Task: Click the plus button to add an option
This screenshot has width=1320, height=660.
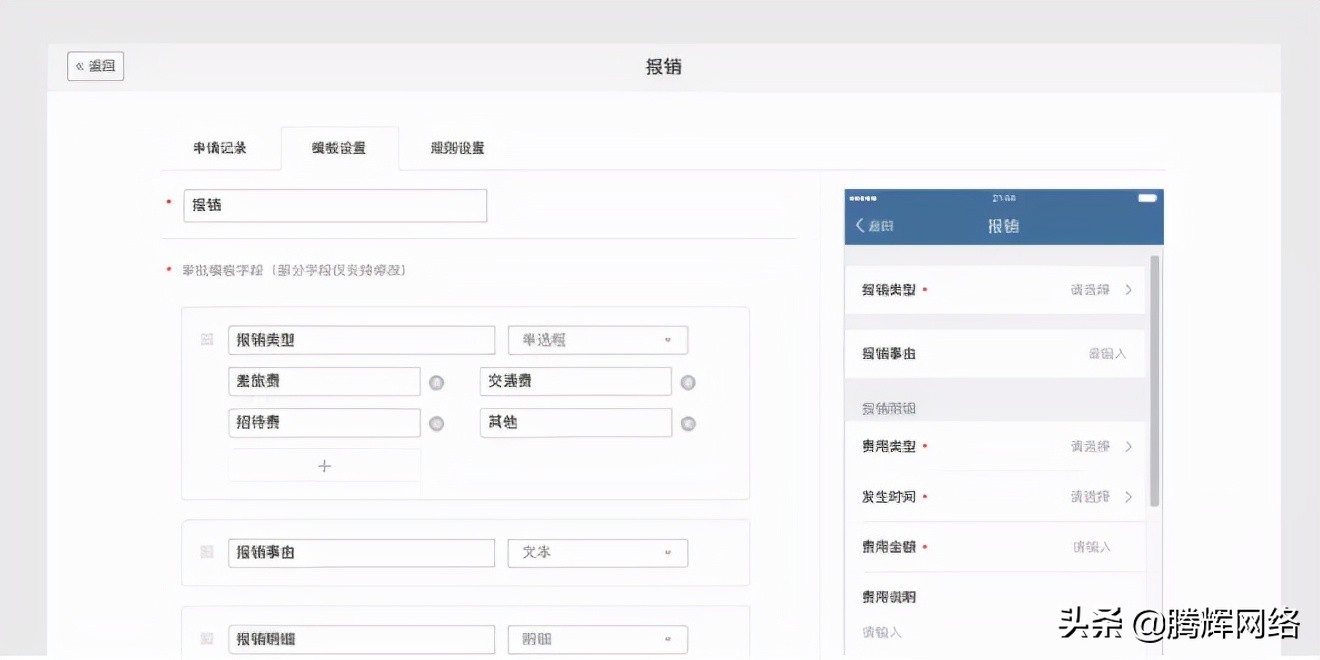Action: (324, 464)
